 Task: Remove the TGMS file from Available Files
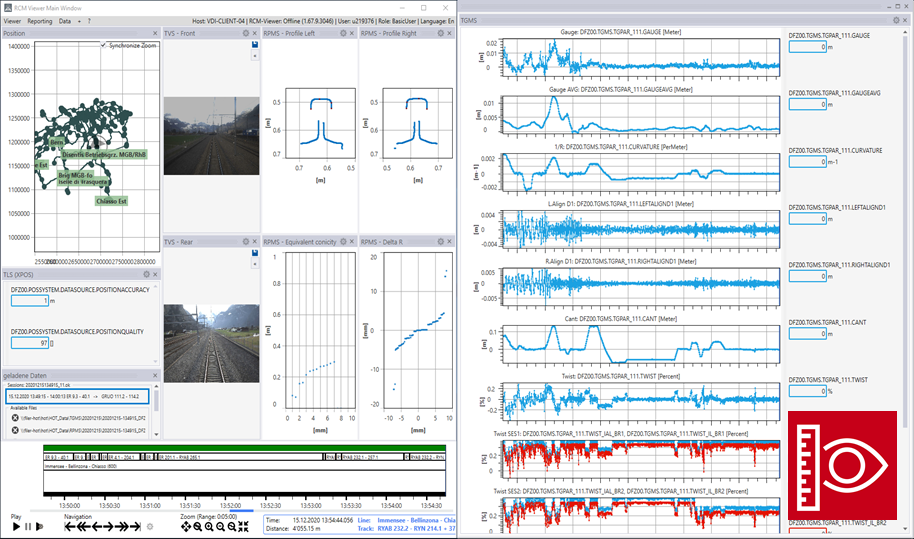[x=15, y=418]
